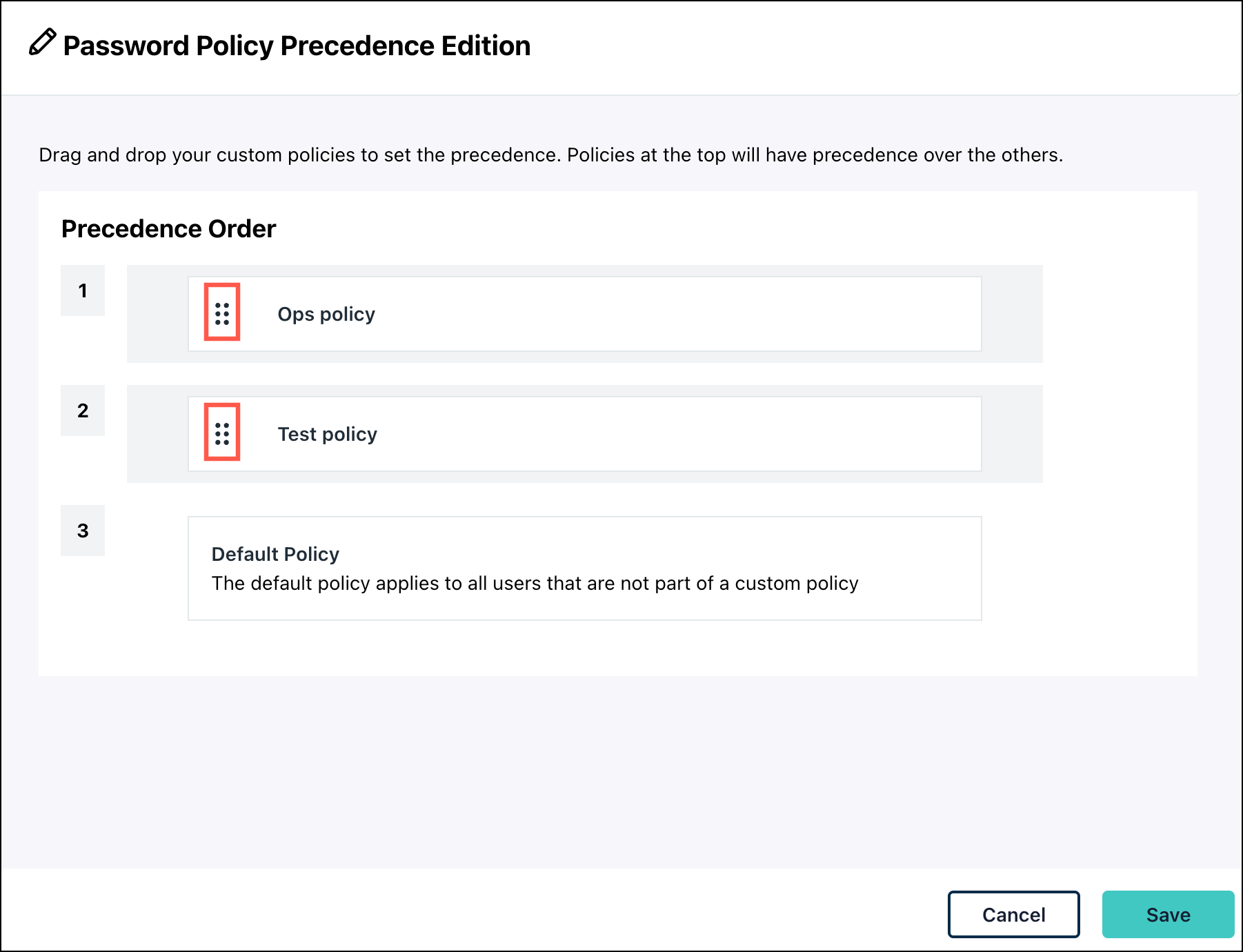This screenshot has width=1243, height=952.
Task: Click the Ops policy label text
Action: coord(326,314)
